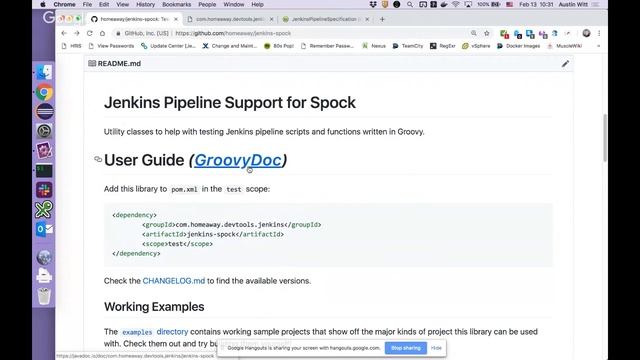Close the homeaway/jenkins-spock tab
The height and width of the screenshot is (360, 640).
click(176, 19)
